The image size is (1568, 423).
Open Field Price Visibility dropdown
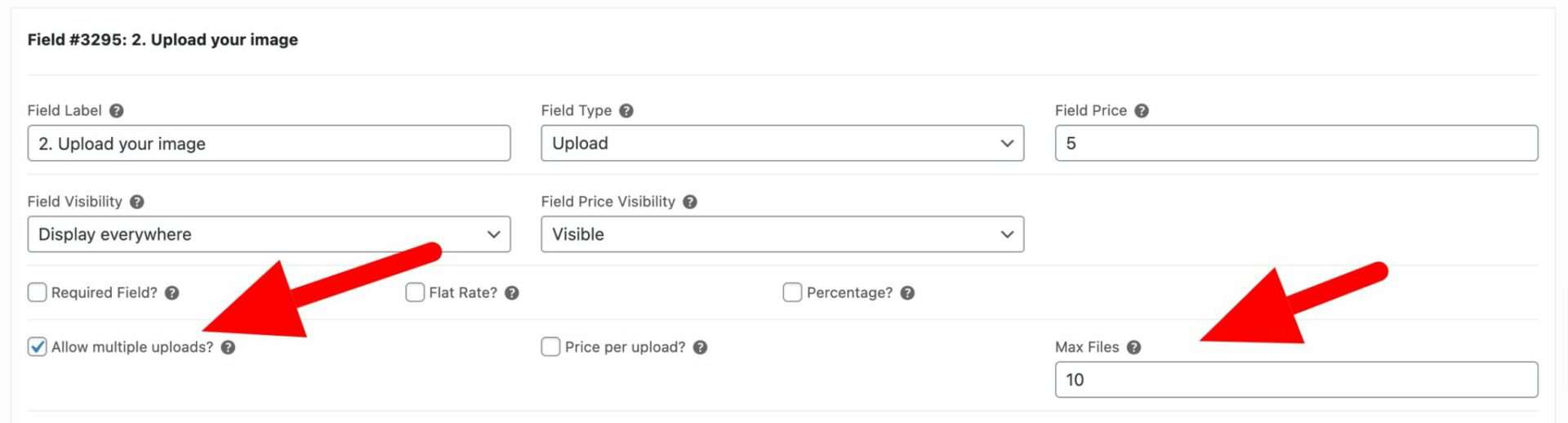[x=782, y=234]
